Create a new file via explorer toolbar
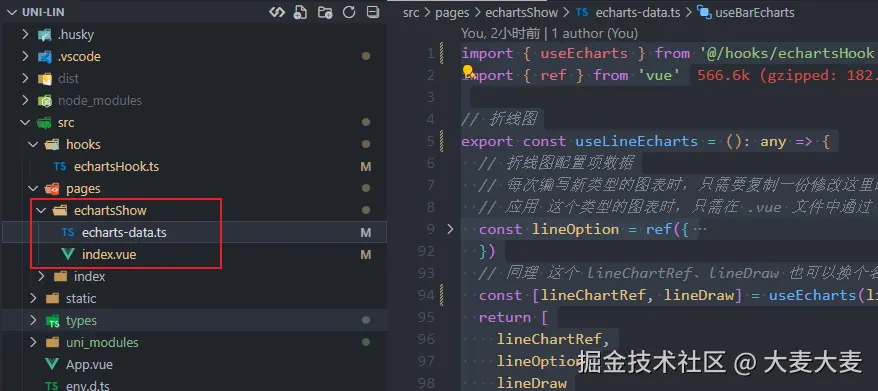Viewport: 878px width, 391px height. [x=301, y=12]
